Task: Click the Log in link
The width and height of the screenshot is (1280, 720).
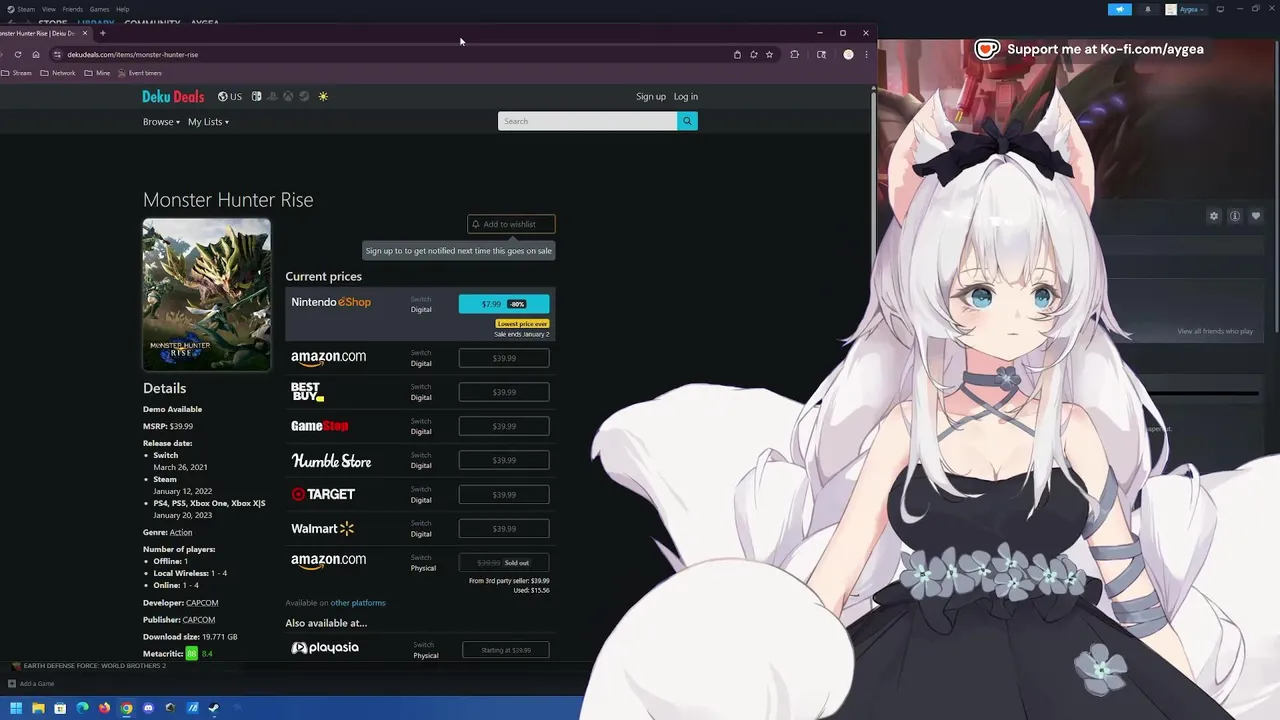Action: [x=686, y=97]
